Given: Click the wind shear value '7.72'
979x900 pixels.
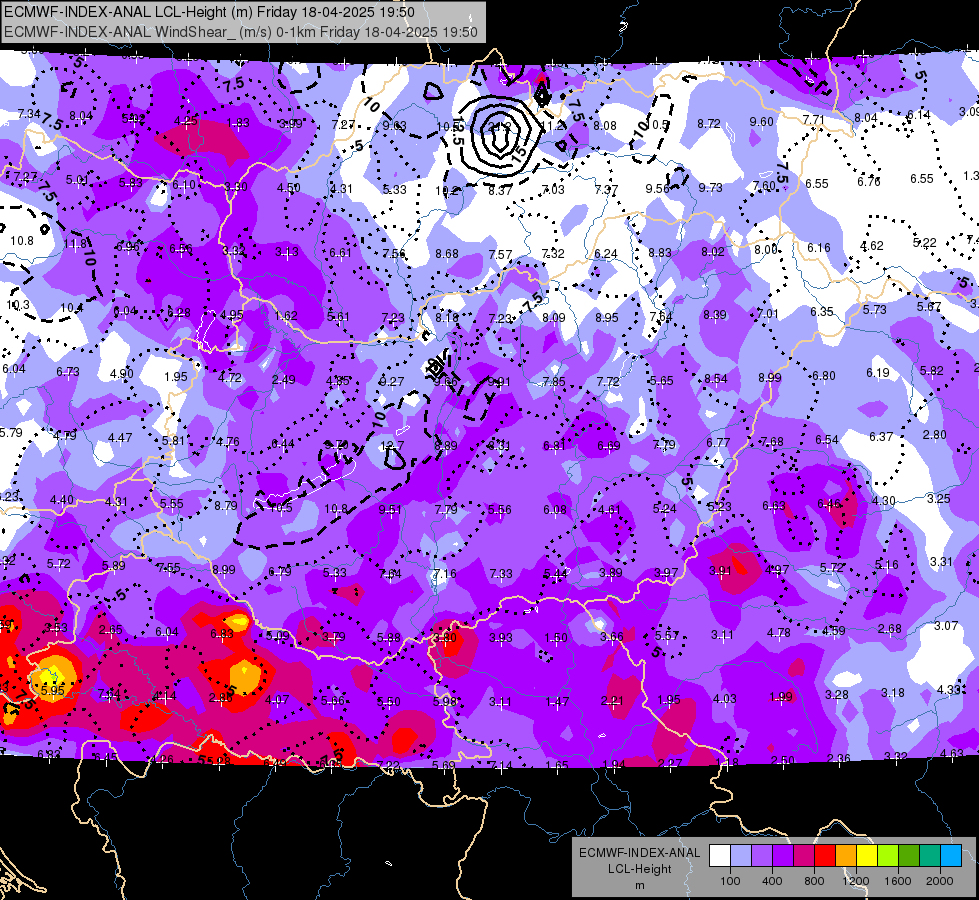Looking at the screenshot, I should pyautogui.click(x=608, y=381).
